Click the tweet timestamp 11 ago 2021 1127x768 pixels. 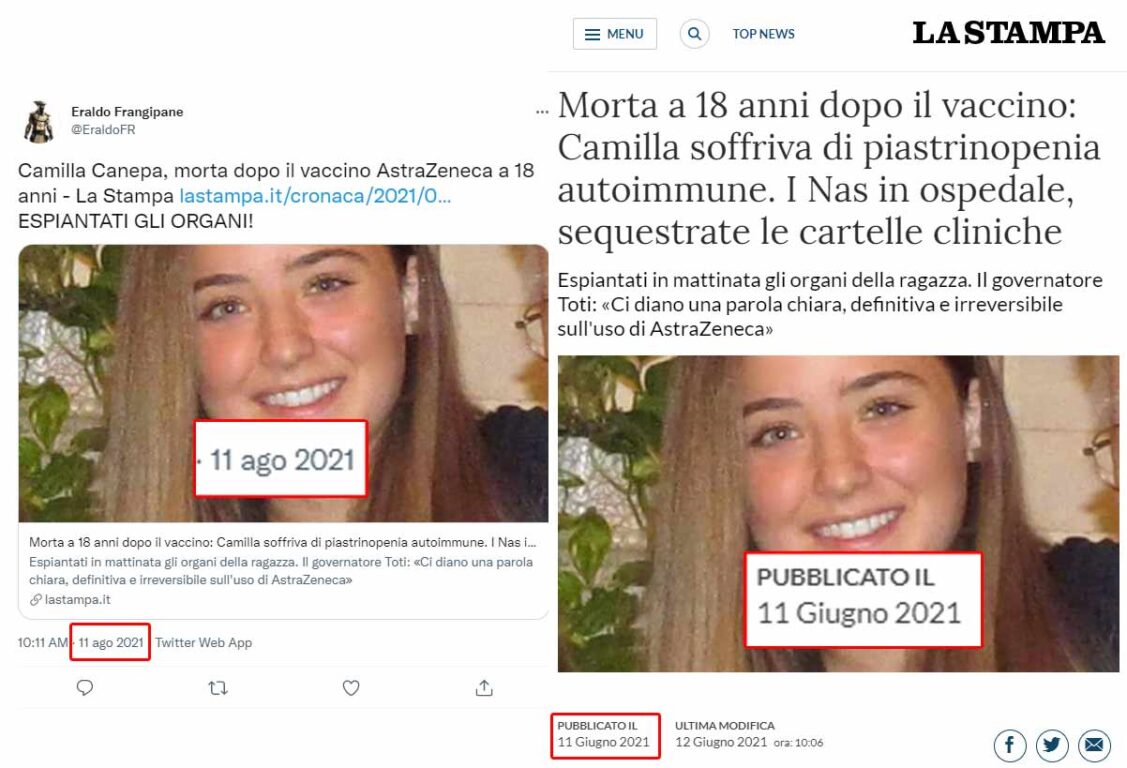tap(111, 642)
